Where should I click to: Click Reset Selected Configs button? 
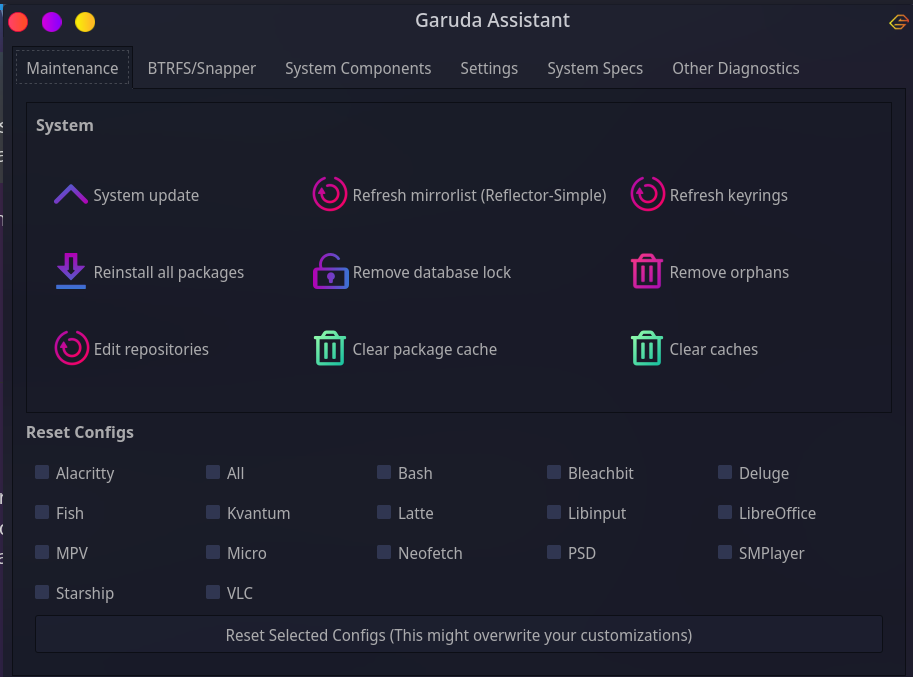click(459, 635)
